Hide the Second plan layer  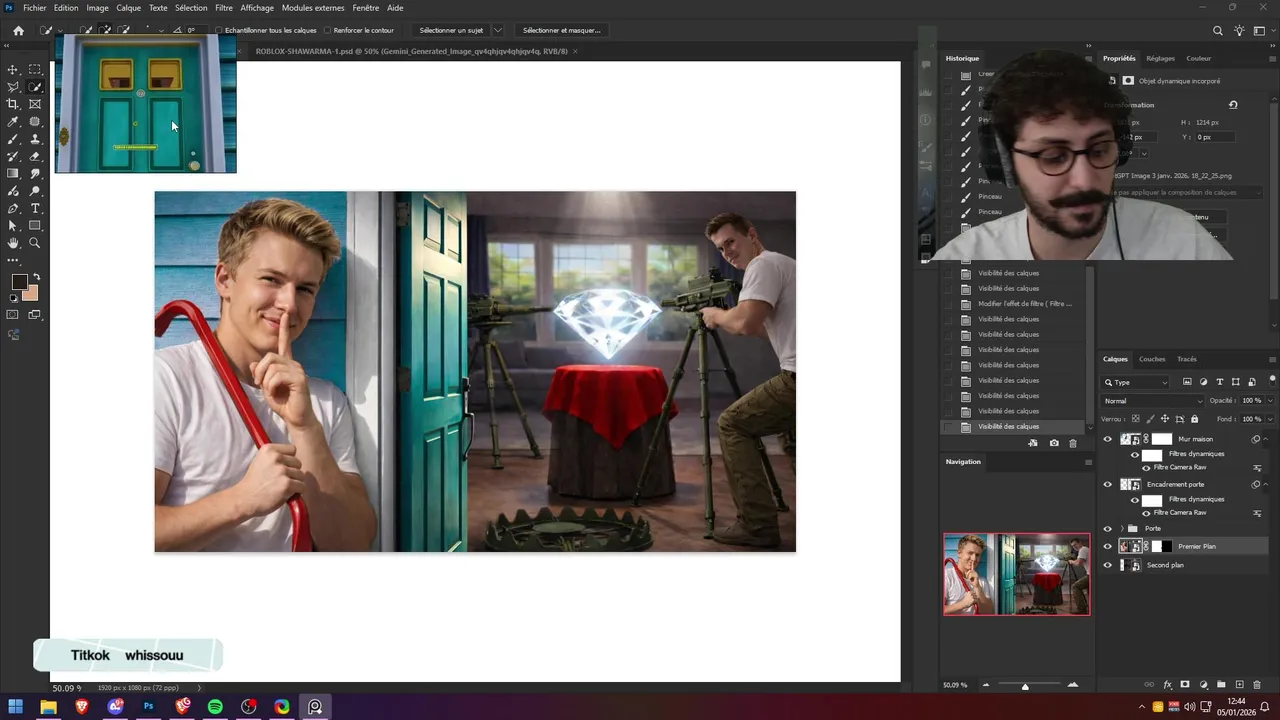tap(1107, 565)
